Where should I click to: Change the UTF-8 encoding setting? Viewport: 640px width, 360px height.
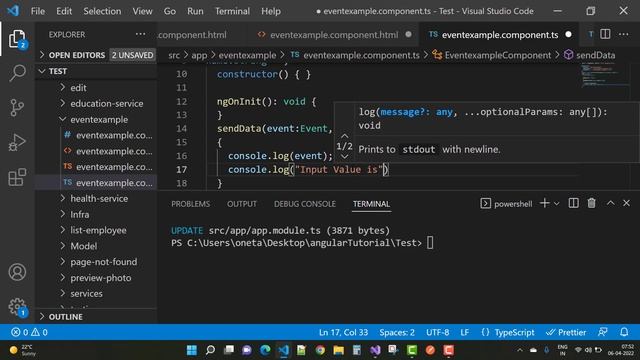[x=438, y=332]
